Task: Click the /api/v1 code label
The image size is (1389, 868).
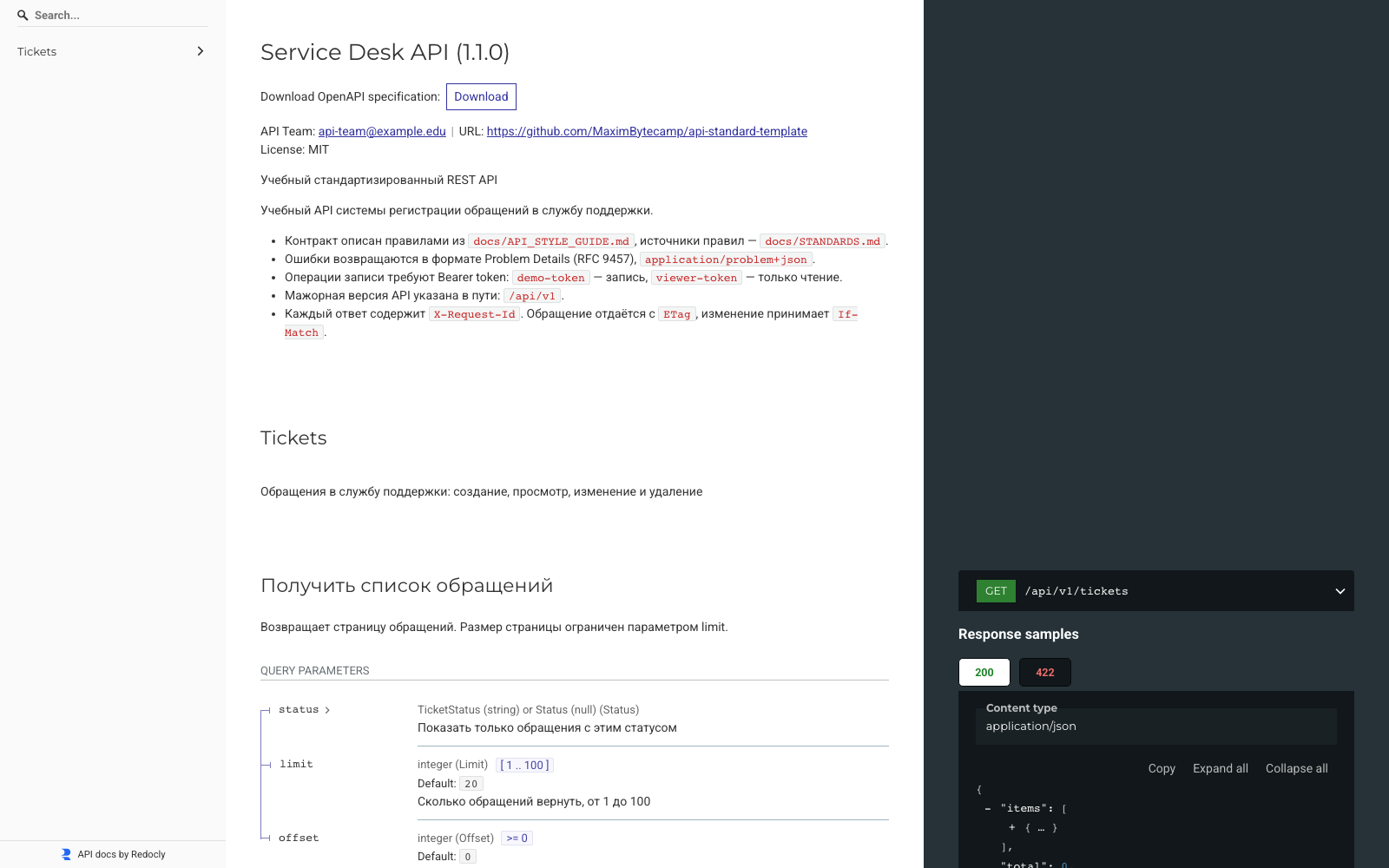Action: (x=532, y=296)
